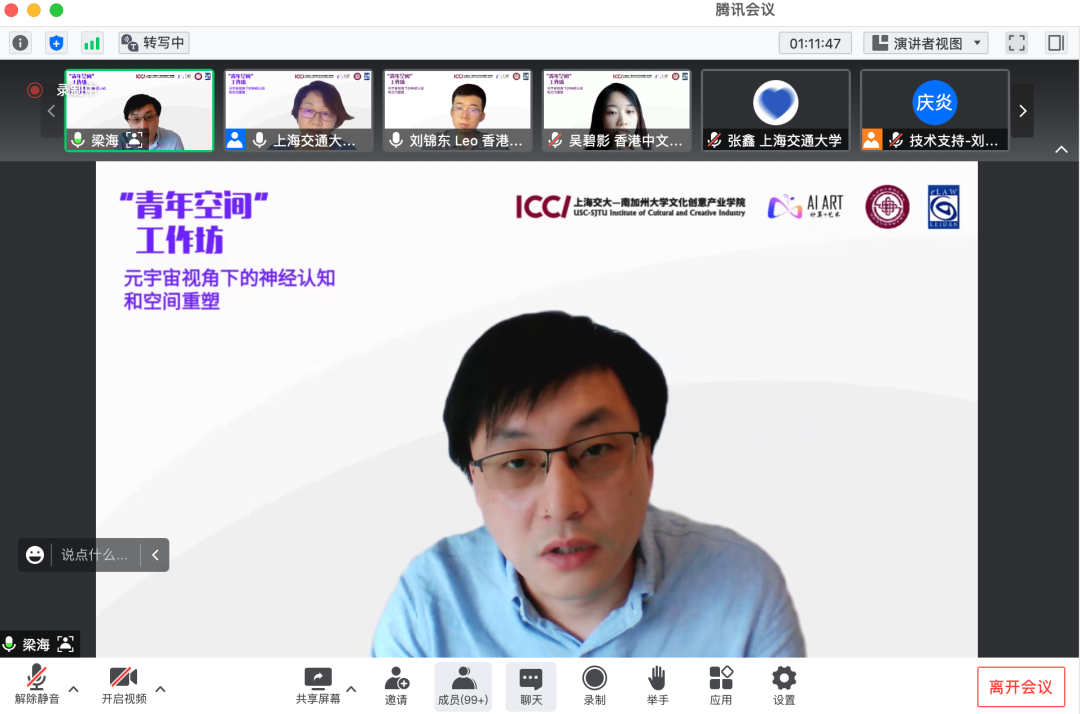Open the meeting info icon

[20, 43]
